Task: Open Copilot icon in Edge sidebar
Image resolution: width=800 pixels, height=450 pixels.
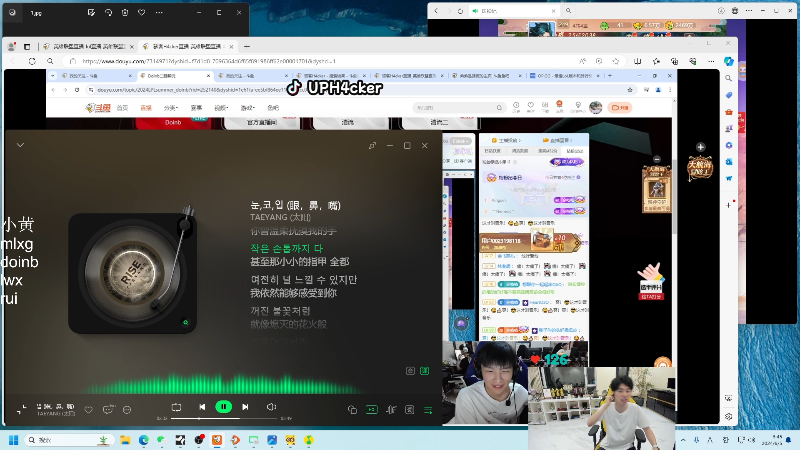Action: (x=729, y=61)
